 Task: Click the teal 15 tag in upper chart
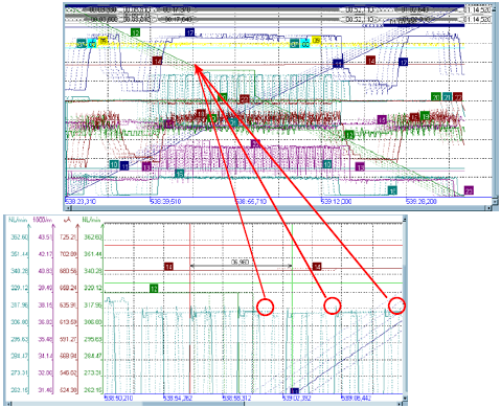(179, 173)
